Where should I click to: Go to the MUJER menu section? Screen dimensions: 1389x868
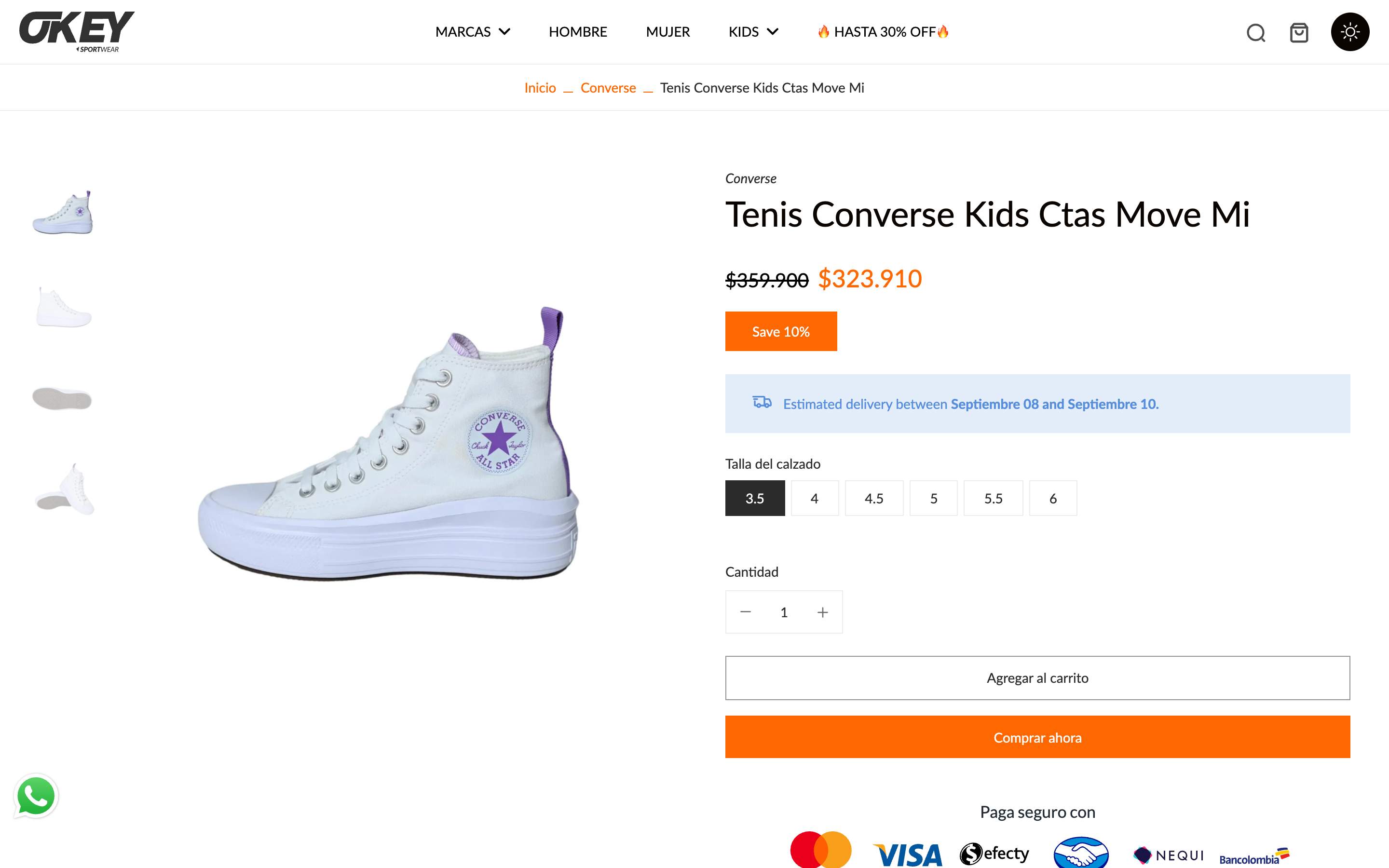(667, 32)
